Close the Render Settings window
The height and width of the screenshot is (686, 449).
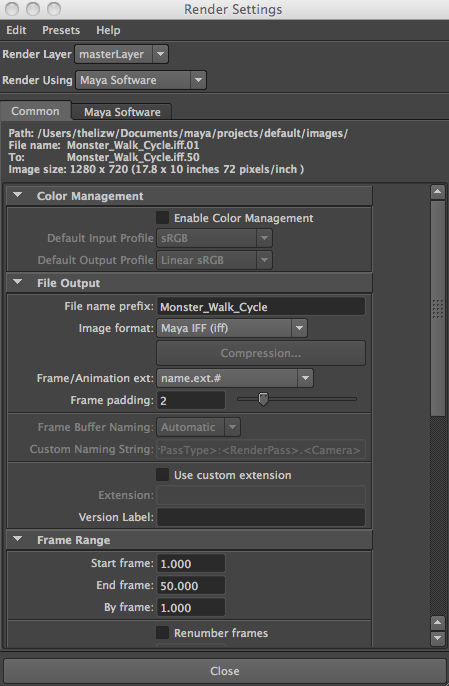tap(12, 8)
